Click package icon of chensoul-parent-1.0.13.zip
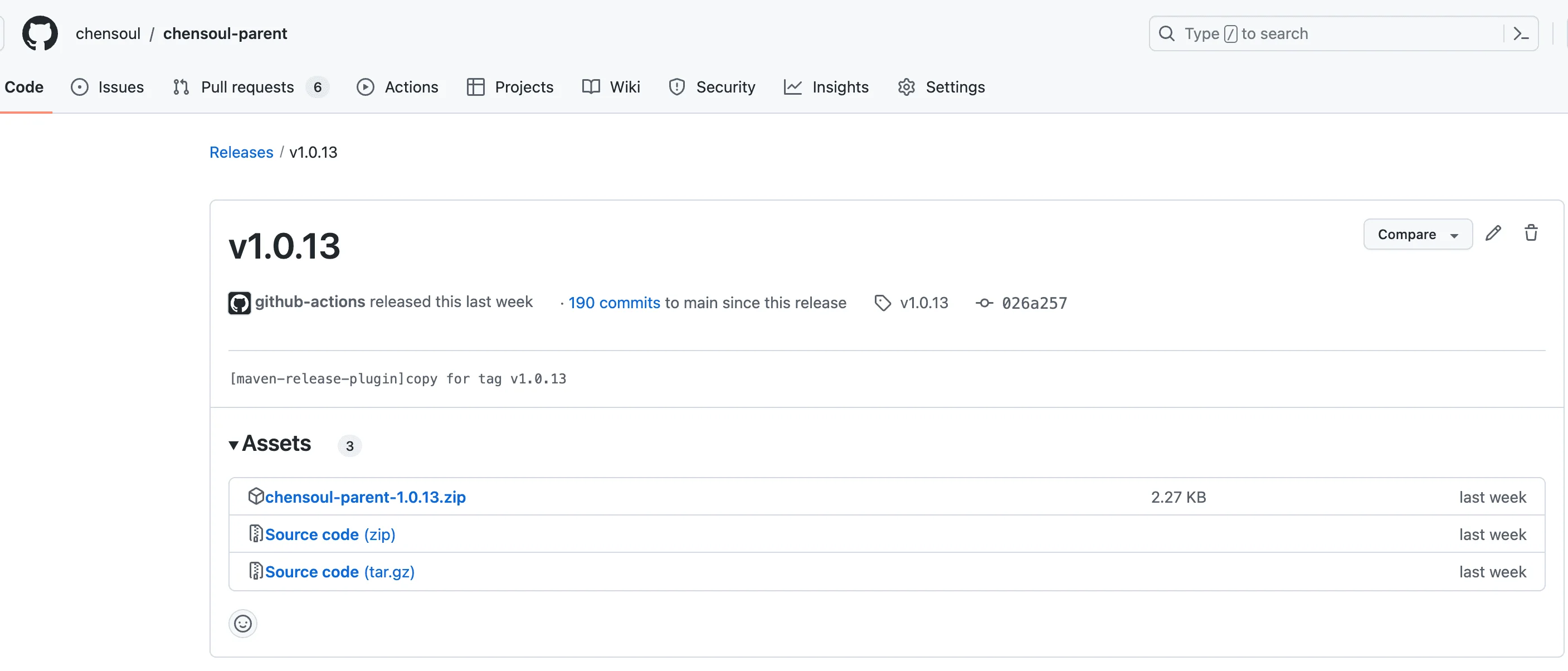 256,496
